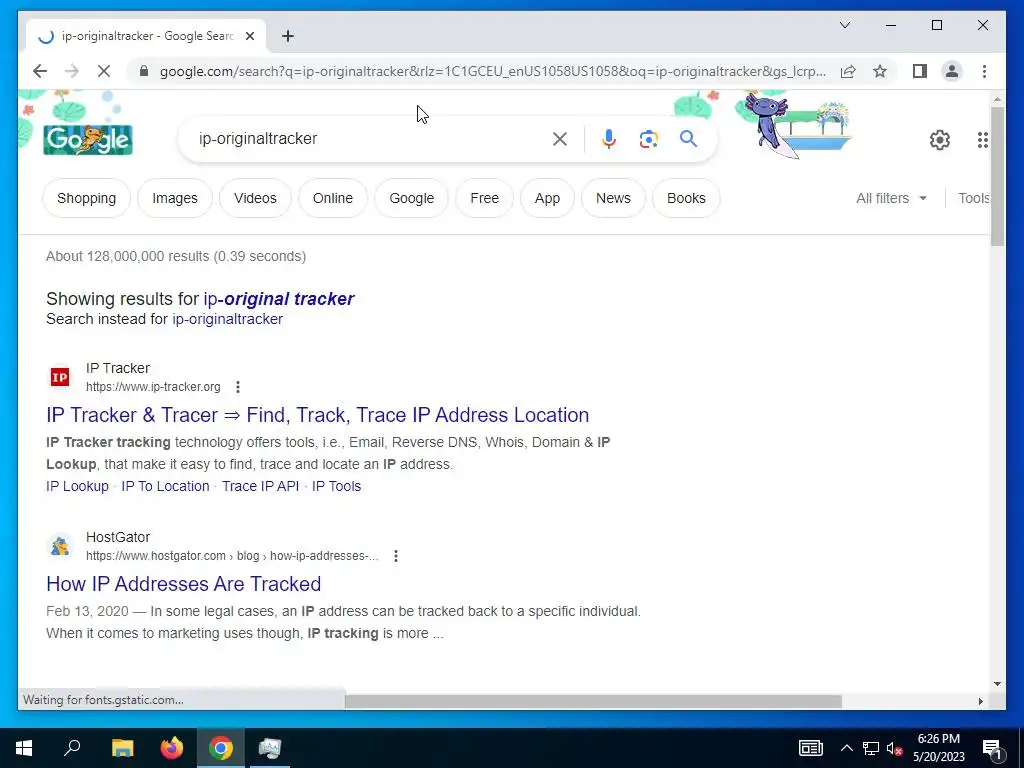Switch to News results

pyautogui.click(x=613, y=198)
